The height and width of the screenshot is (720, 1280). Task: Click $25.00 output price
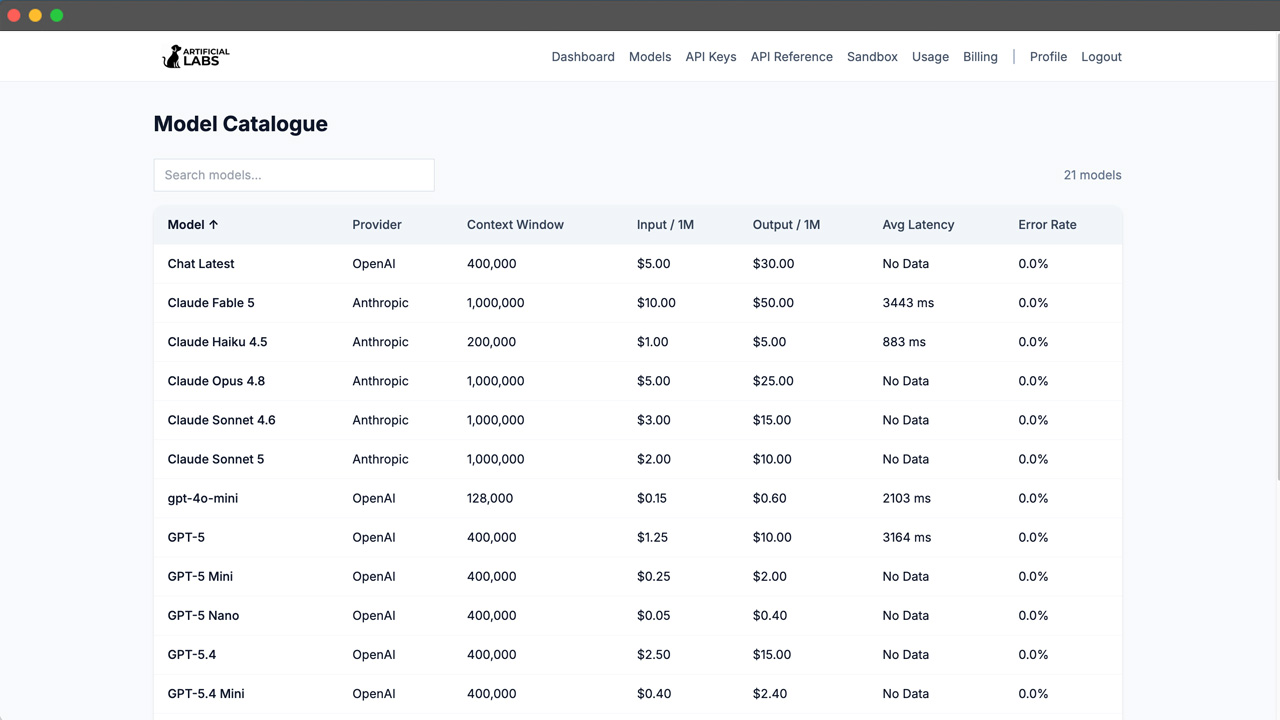(x=773, y=381)
